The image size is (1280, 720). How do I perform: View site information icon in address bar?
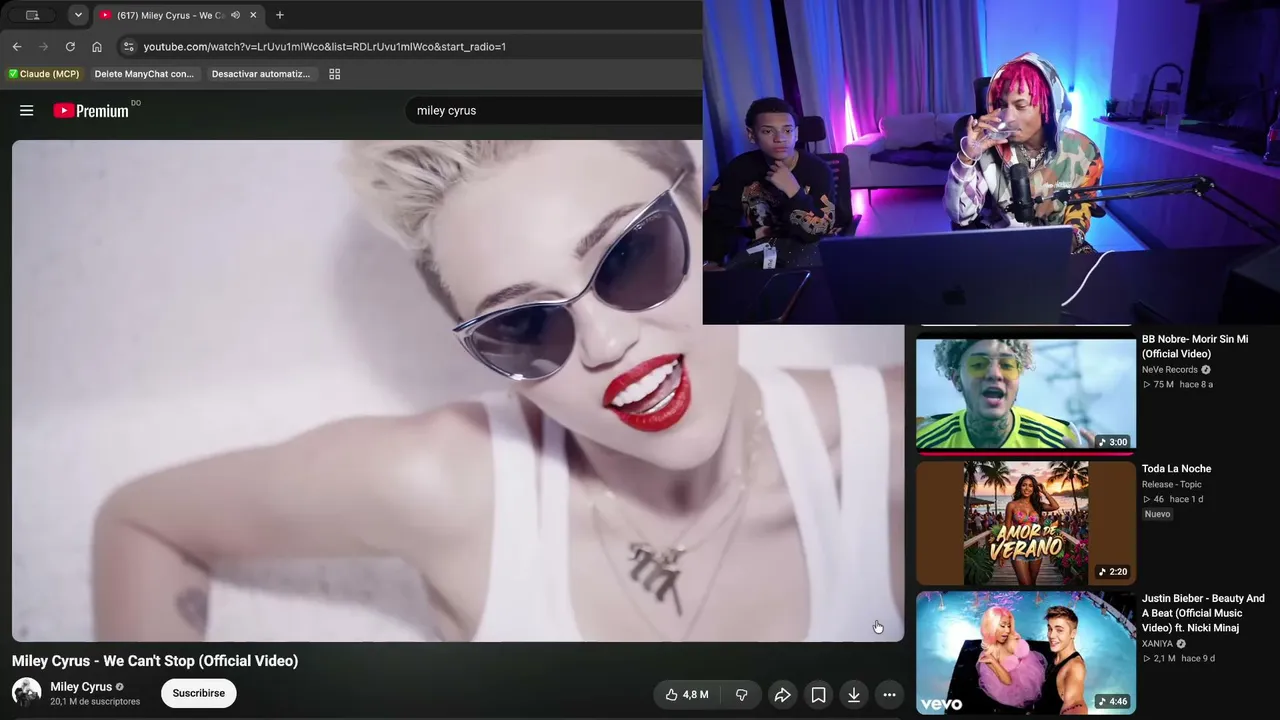[128, 47]
